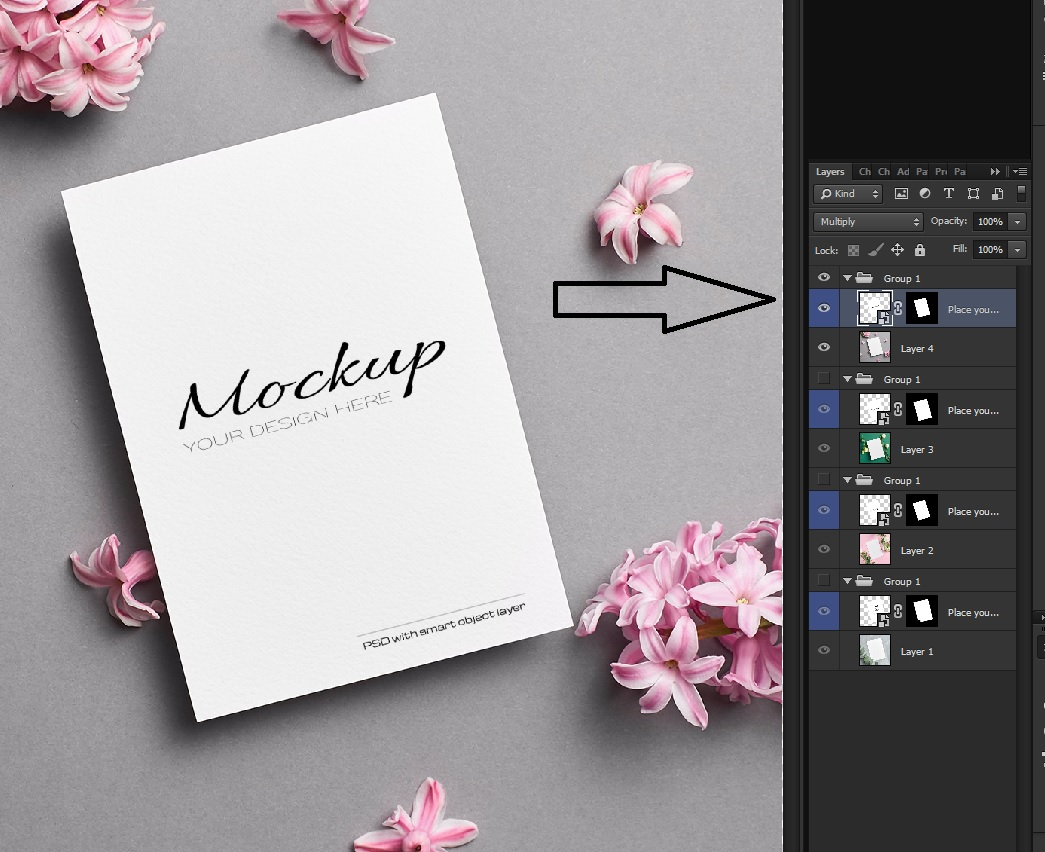
Task: Click the lock all padlock icon
Action: pos(920,250)
